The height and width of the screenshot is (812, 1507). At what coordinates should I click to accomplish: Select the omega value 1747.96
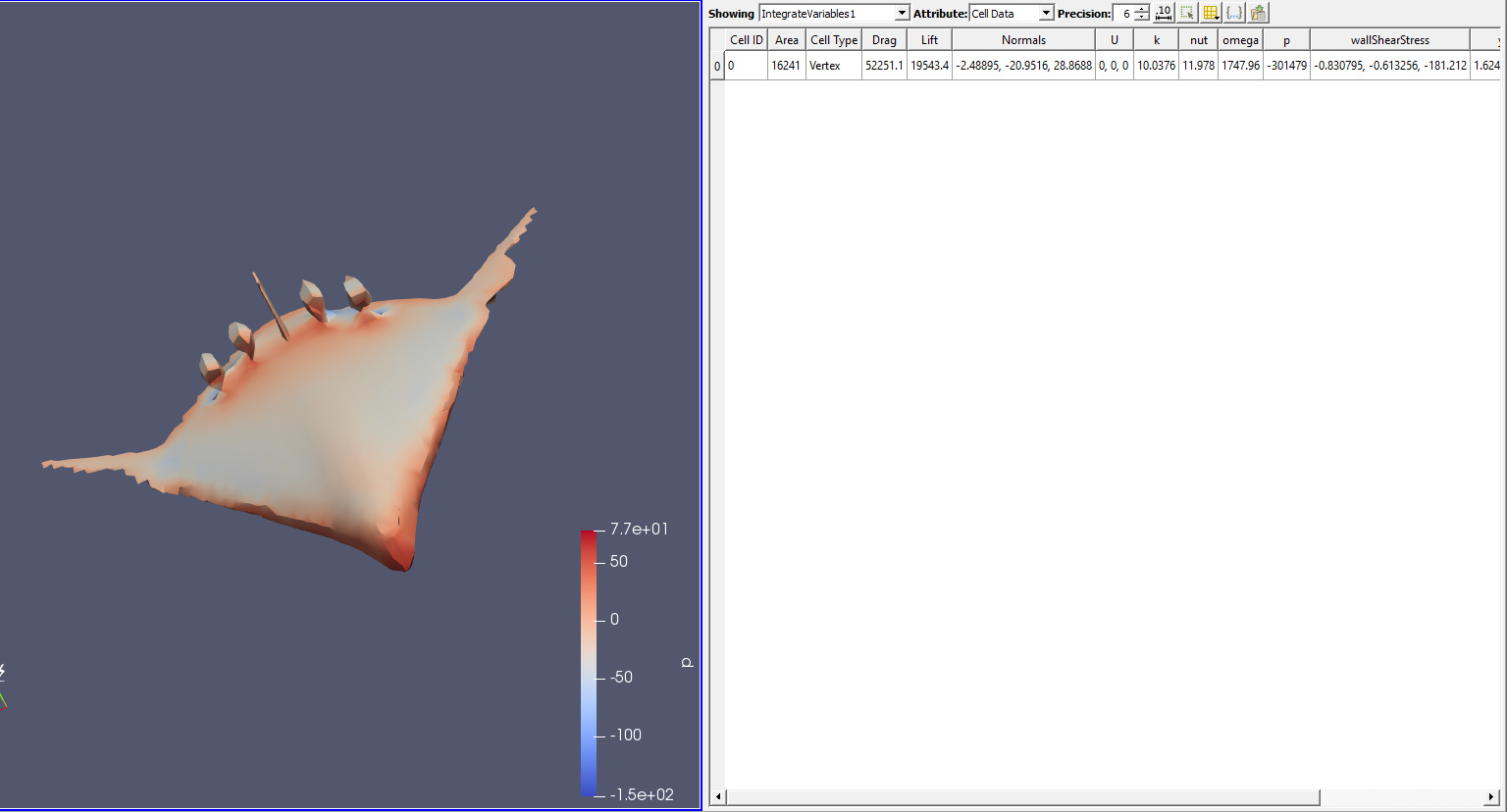click(1240, 66)
